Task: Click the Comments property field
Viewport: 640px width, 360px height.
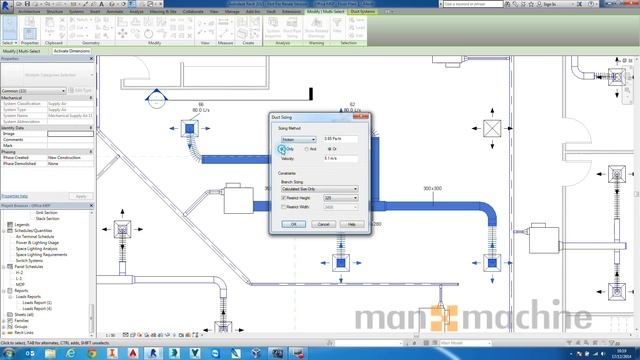Action: [x=70, y=140]
